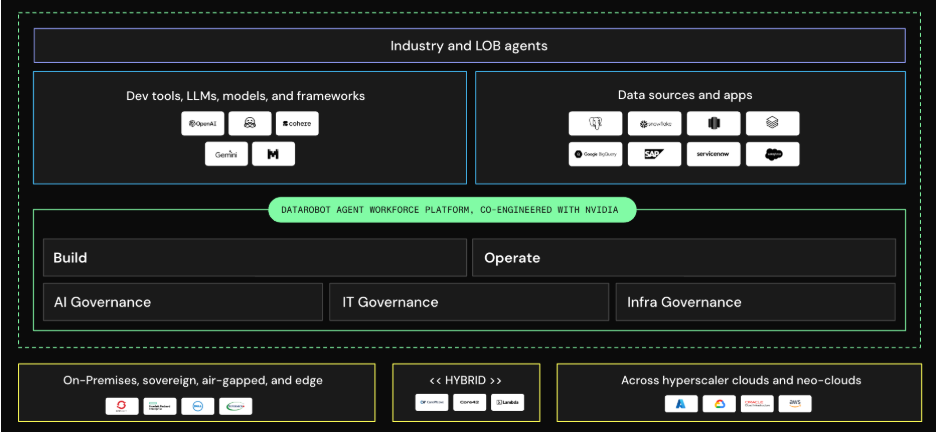Select the CoreWeave logo tile
The height and width of the screenshot is (433, 936).
pyautogui.click(x=432, y=403)
